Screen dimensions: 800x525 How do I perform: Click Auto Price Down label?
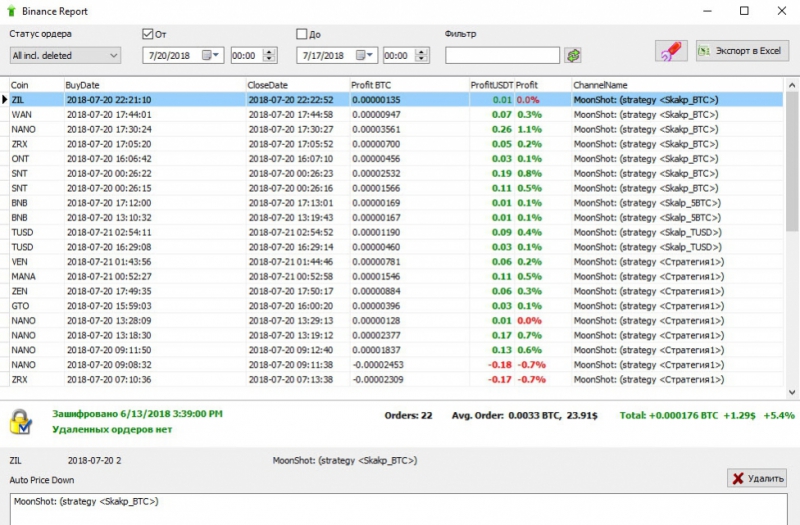(42, 480)
